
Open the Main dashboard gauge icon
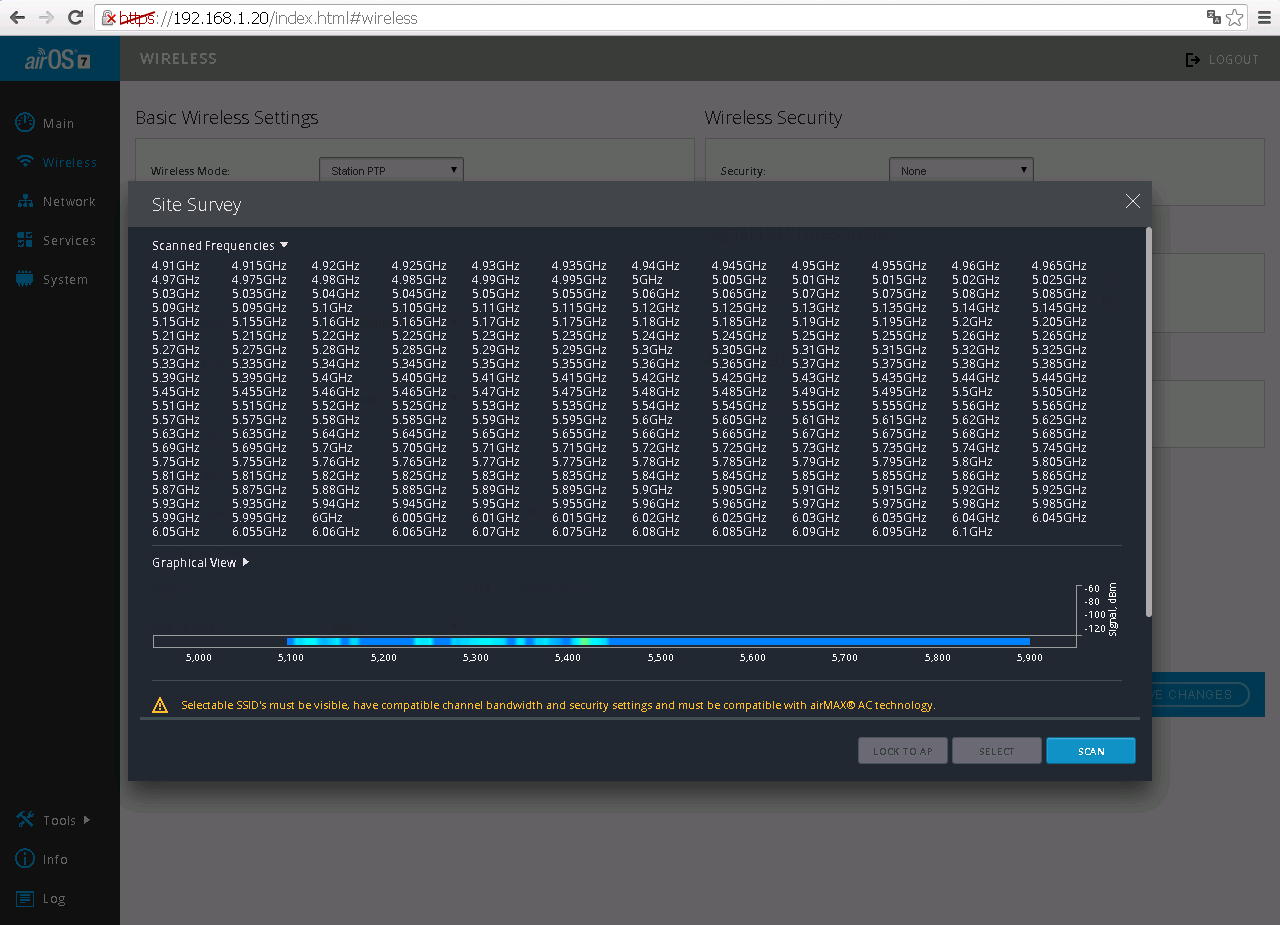click(25, 123)
